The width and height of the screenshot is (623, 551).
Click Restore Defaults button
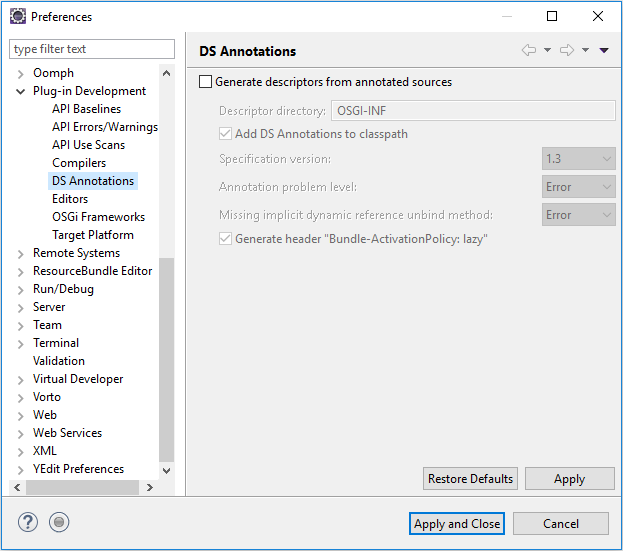coord(470,479)
